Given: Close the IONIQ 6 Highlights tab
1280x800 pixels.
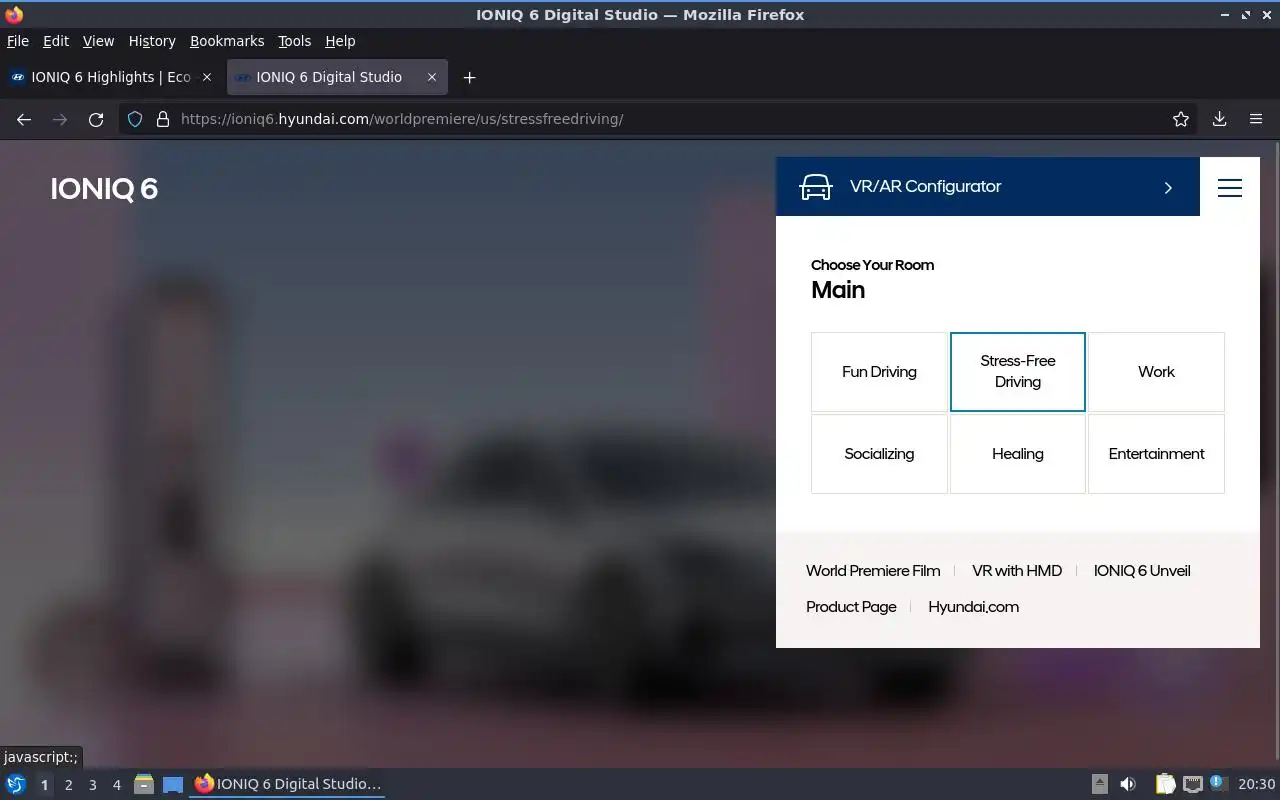Looking at the screenshot, I should click(207, 77).
